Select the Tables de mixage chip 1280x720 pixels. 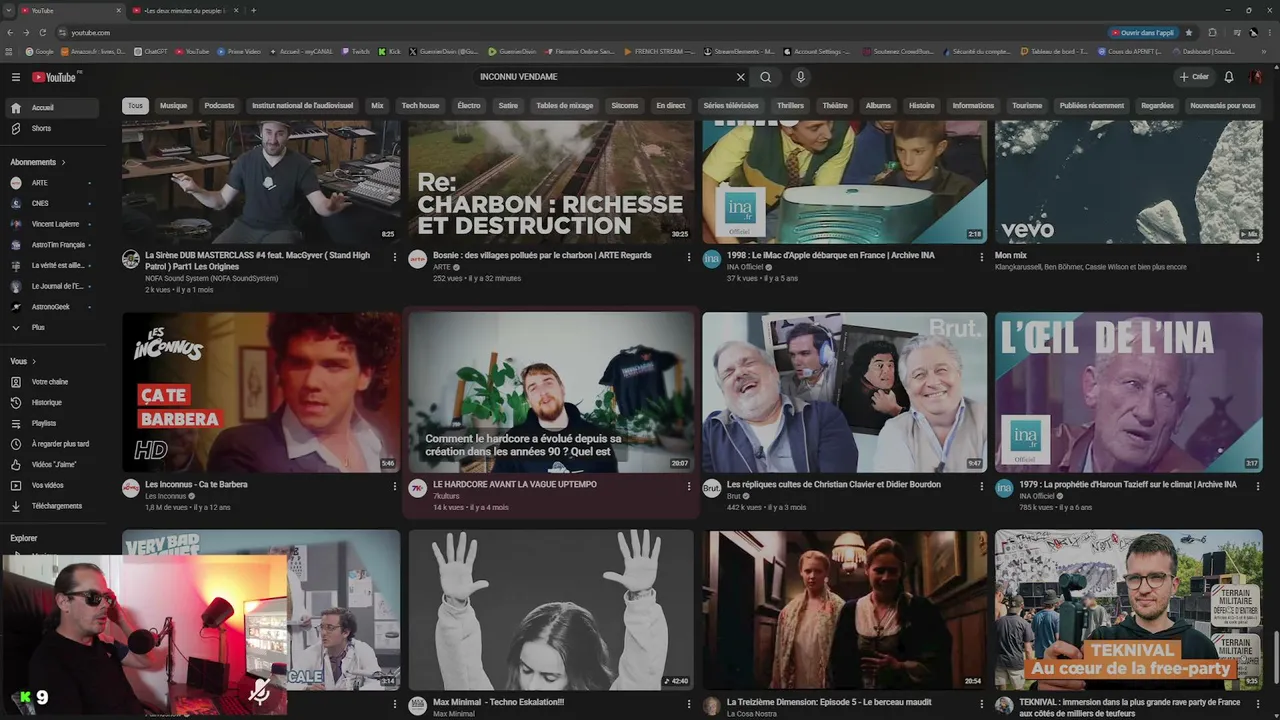click(x=564, y=105)
